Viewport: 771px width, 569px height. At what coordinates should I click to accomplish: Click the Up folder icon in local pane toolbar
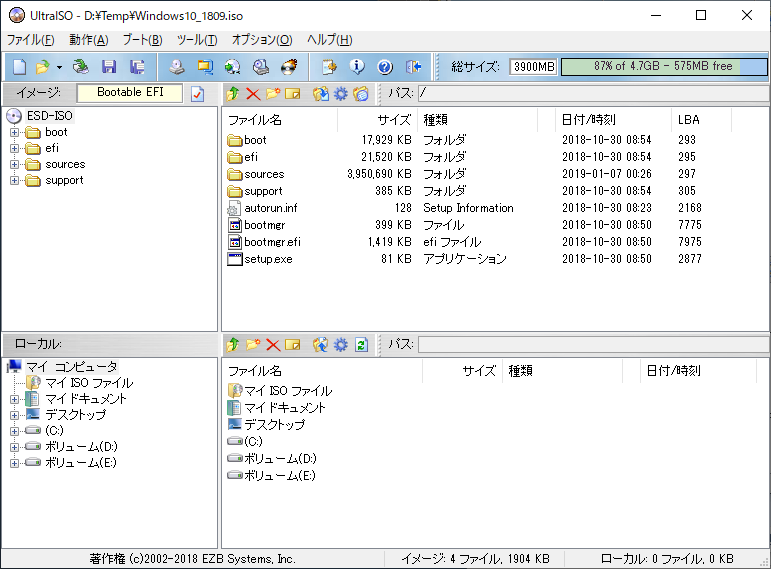tap(233, 345)
